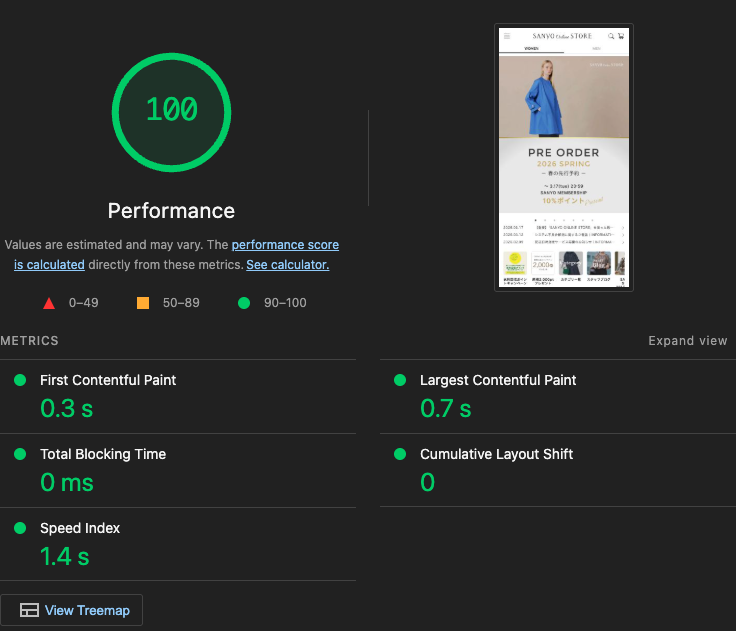Image resolution: width=736 pixels, height=631 pixels.
Task: Open the "See calculator" link
Action: [x=287, y=265]
